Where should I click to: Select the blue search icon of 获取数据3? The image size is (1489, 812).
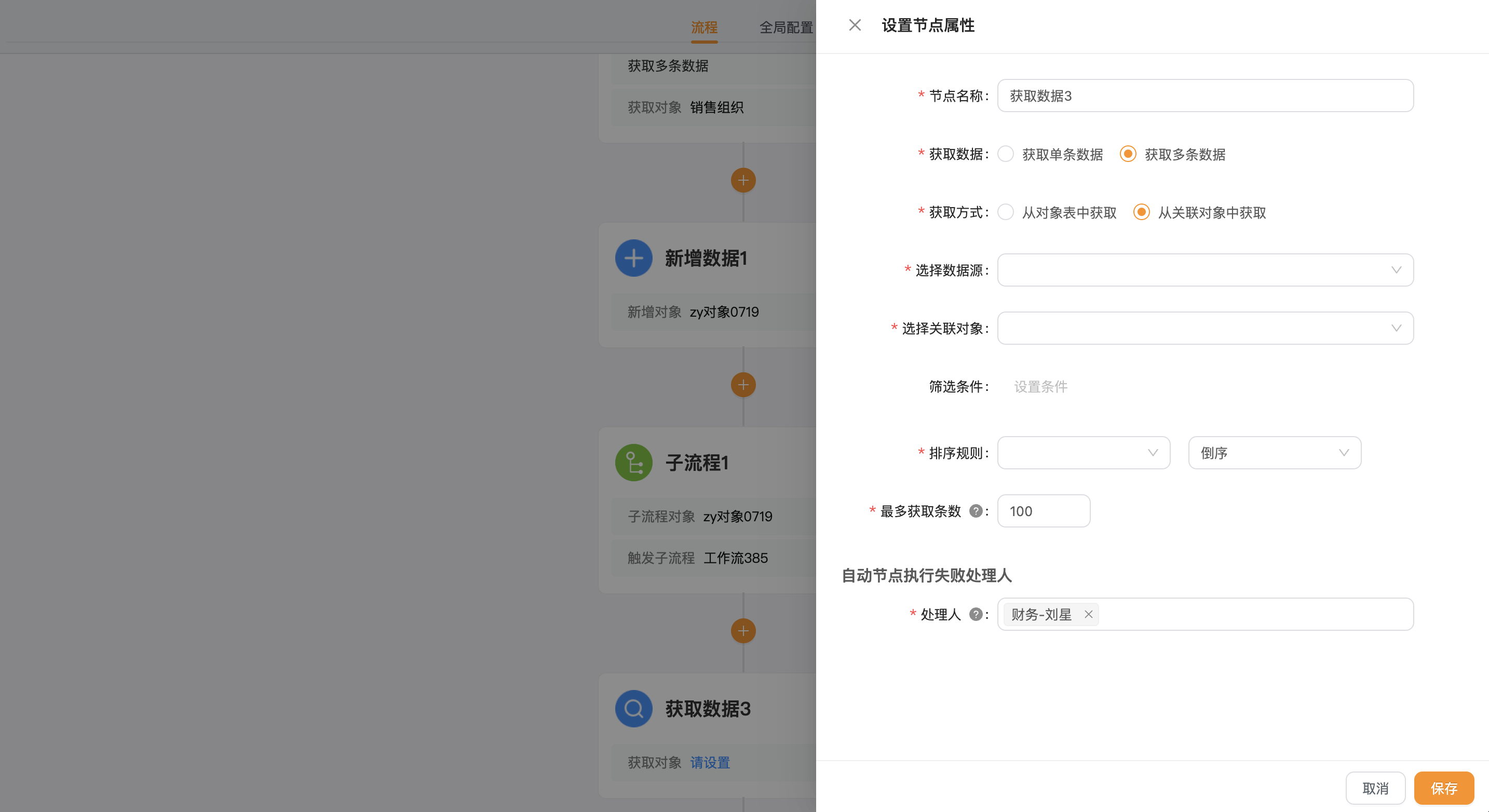click(633, 709)
